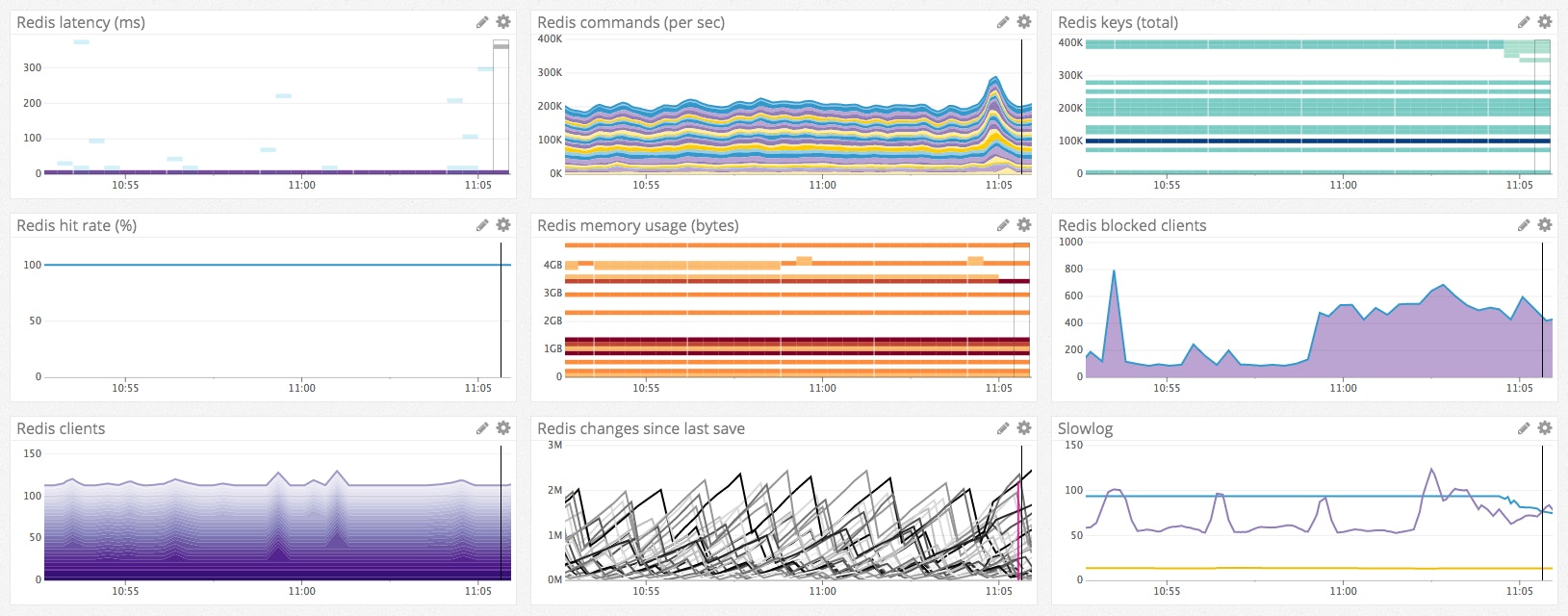The height and width of the screenshot is (616, 1568).
Task: Click the Slowlog widget title
Action: (x=1085, y=428)
